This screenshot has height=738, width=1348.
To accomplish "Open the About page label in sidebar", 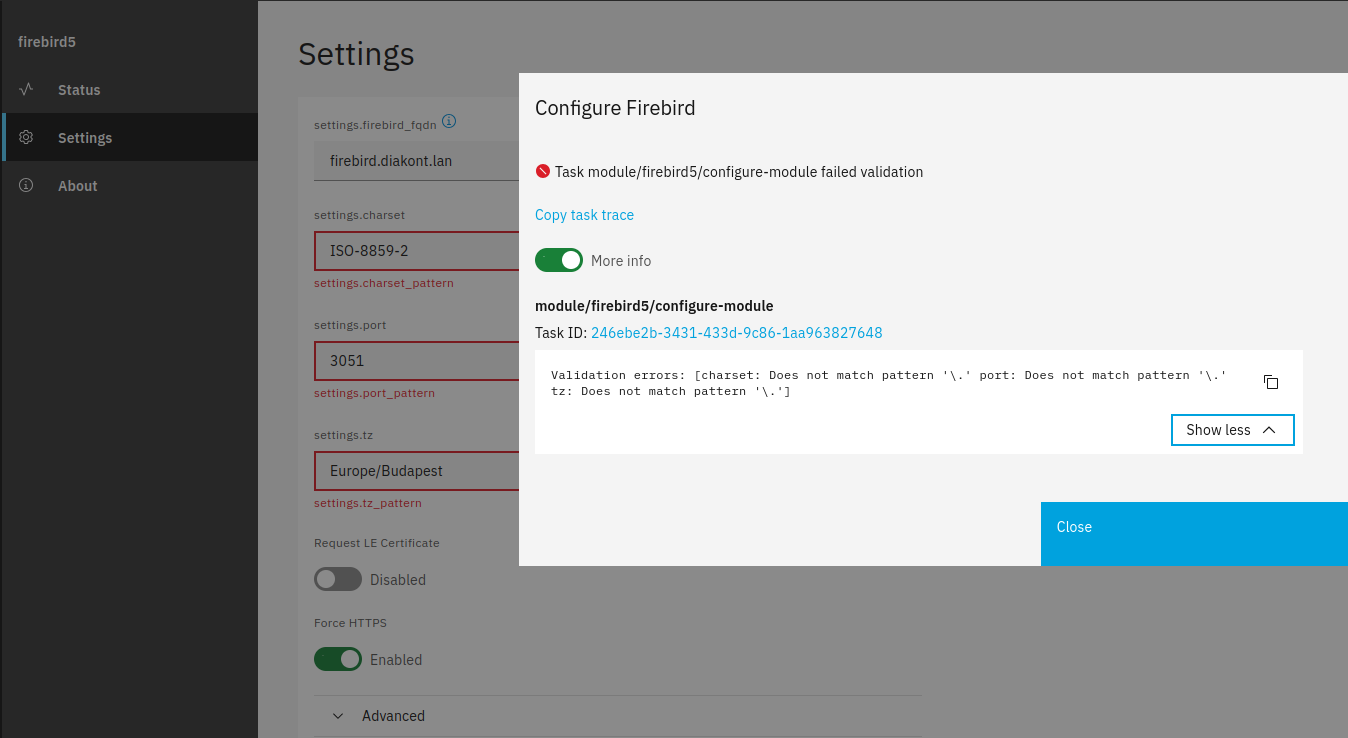I will [x=78, y=186].
